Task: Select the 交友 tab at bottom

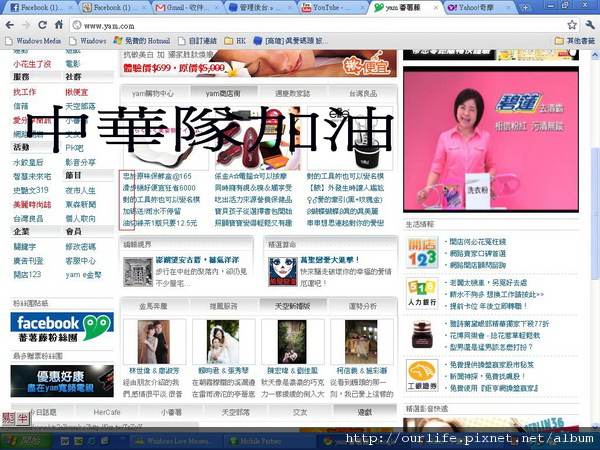Action: [x=300, y=412]
